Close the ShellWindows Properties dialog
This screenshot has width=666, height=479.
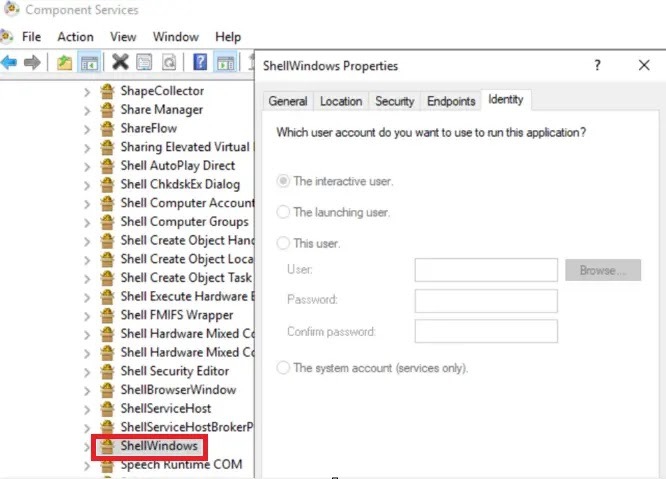coord(644,65)
